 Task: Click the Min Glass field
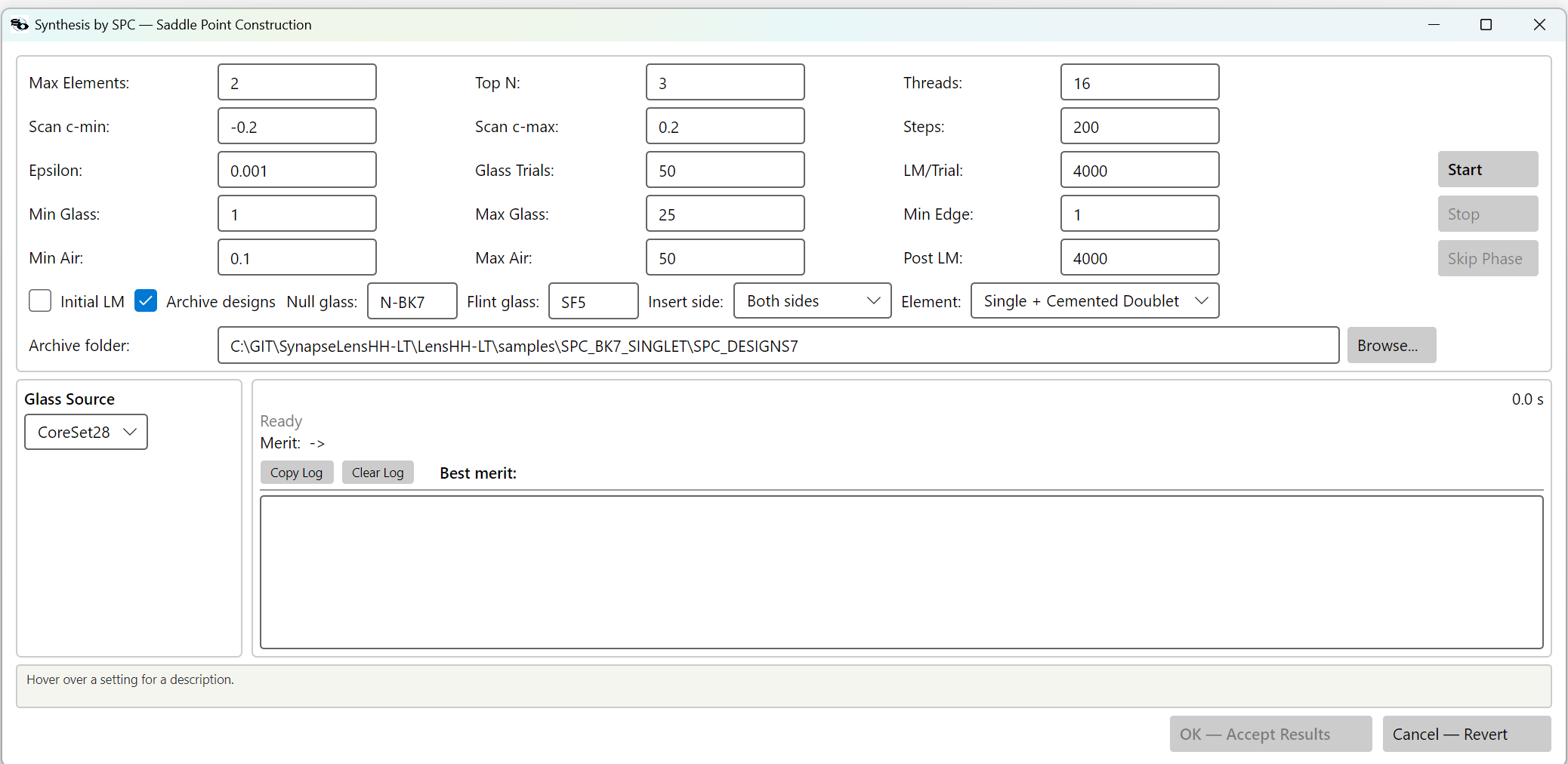coord(297,214)
